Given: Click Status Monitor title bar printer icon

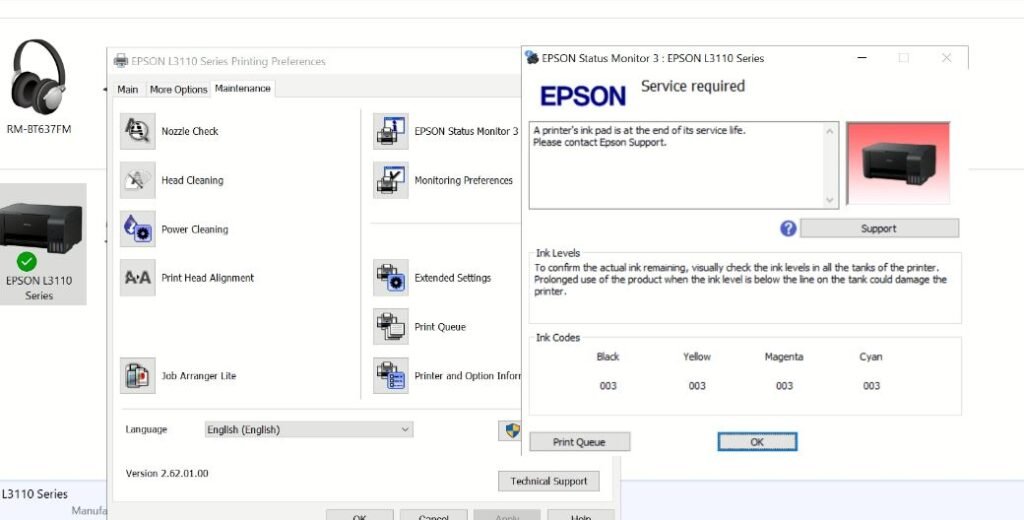Looking at the screenshot, I should pos(532,57).
